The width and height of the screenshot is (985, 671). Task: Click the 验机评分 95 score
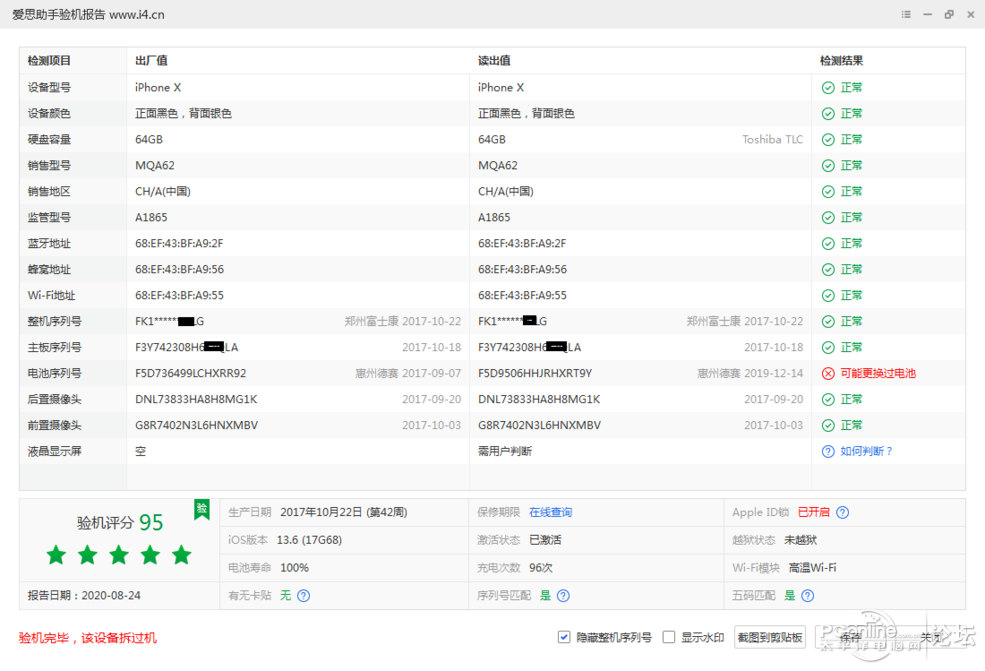120,523
